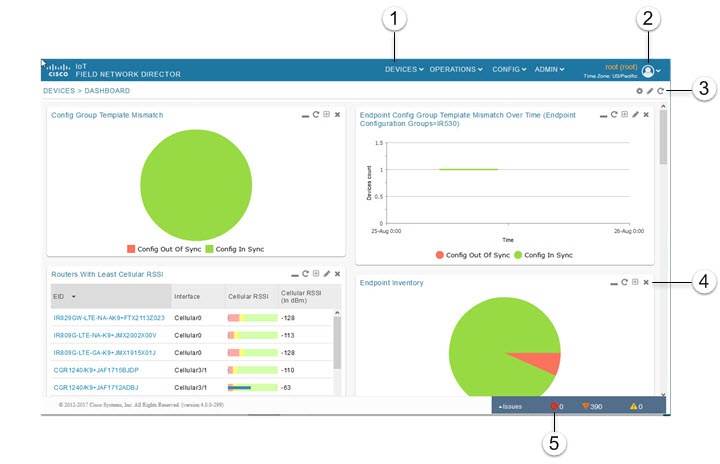Click critical issues count icon

[554, 406]
